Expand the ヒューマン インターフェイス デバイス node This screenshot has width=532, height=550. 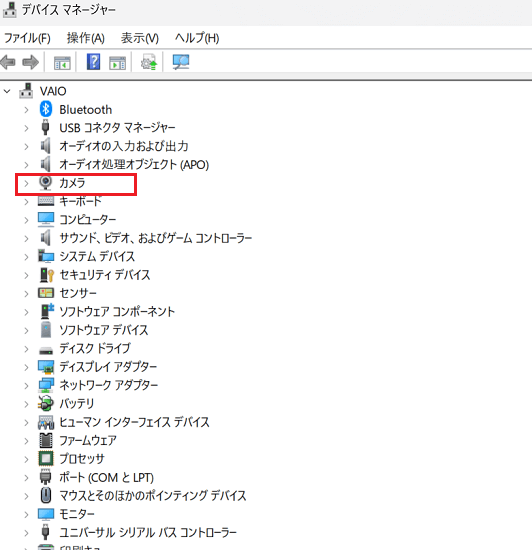click(26, 422)
